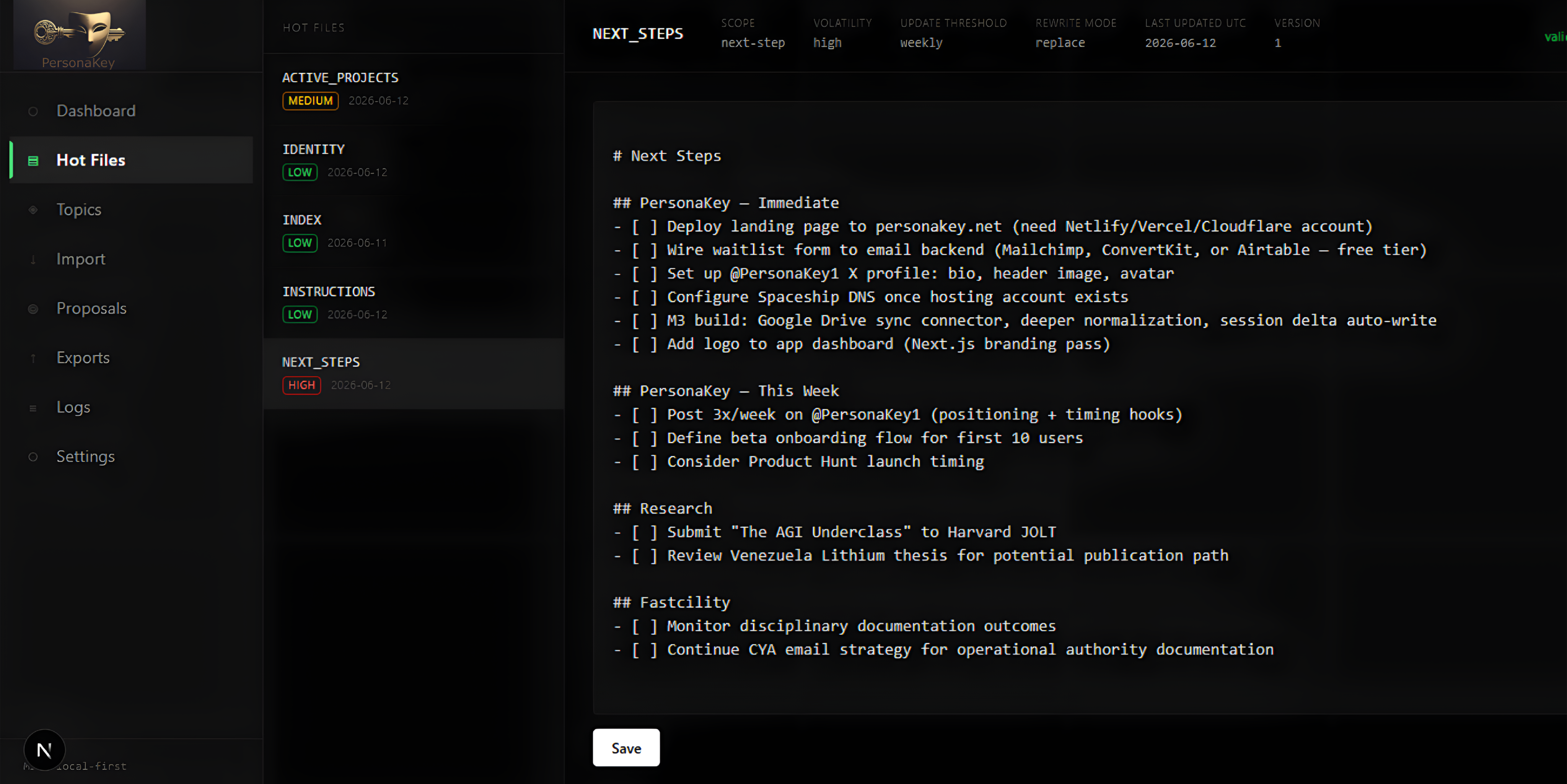Click the LOW badge under INDEX
The width and height of the screenshot is (1567, 784).
point(300,243)
